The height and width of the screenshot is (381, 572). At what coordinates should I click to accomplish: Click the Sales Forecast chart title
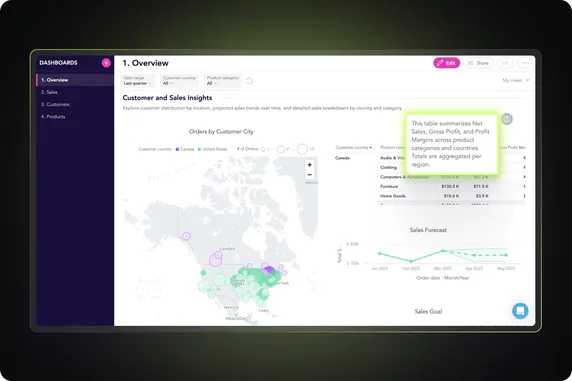(428, 230)
